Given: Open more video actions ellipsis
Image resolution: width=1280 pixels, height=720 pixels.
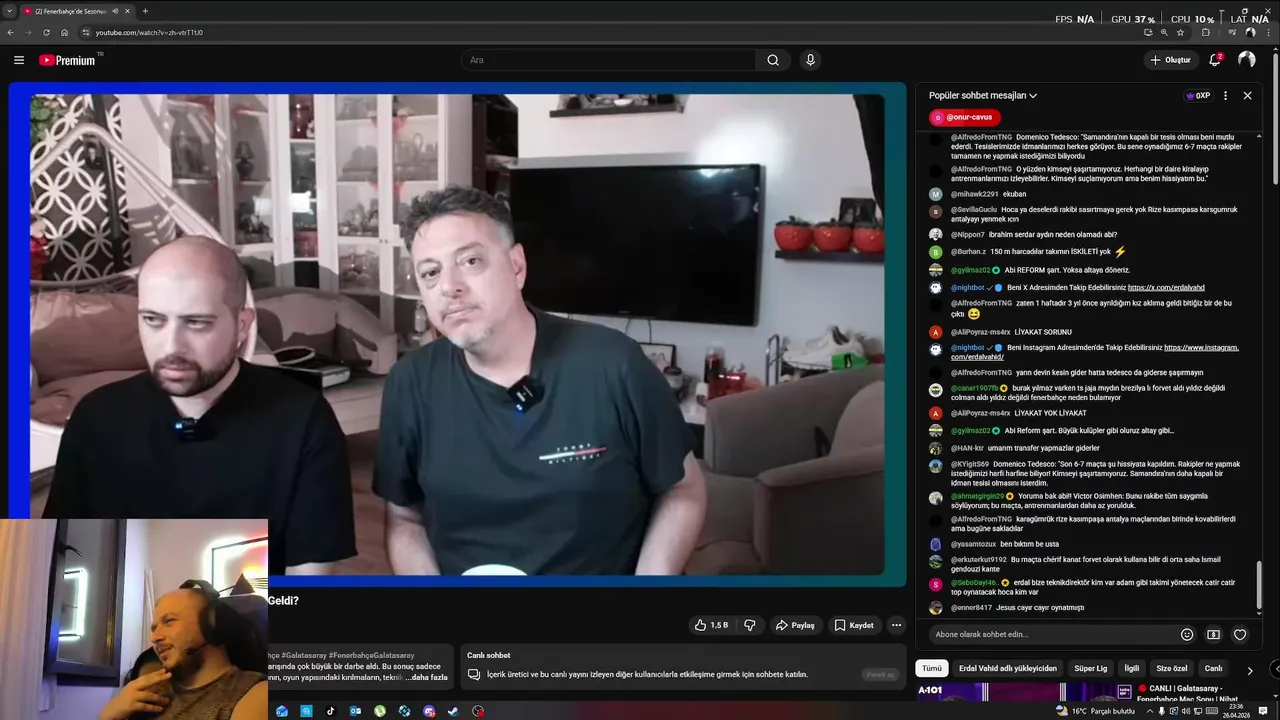Looking at the screenshot, I should pyautogui.click(x=896, y=625).
